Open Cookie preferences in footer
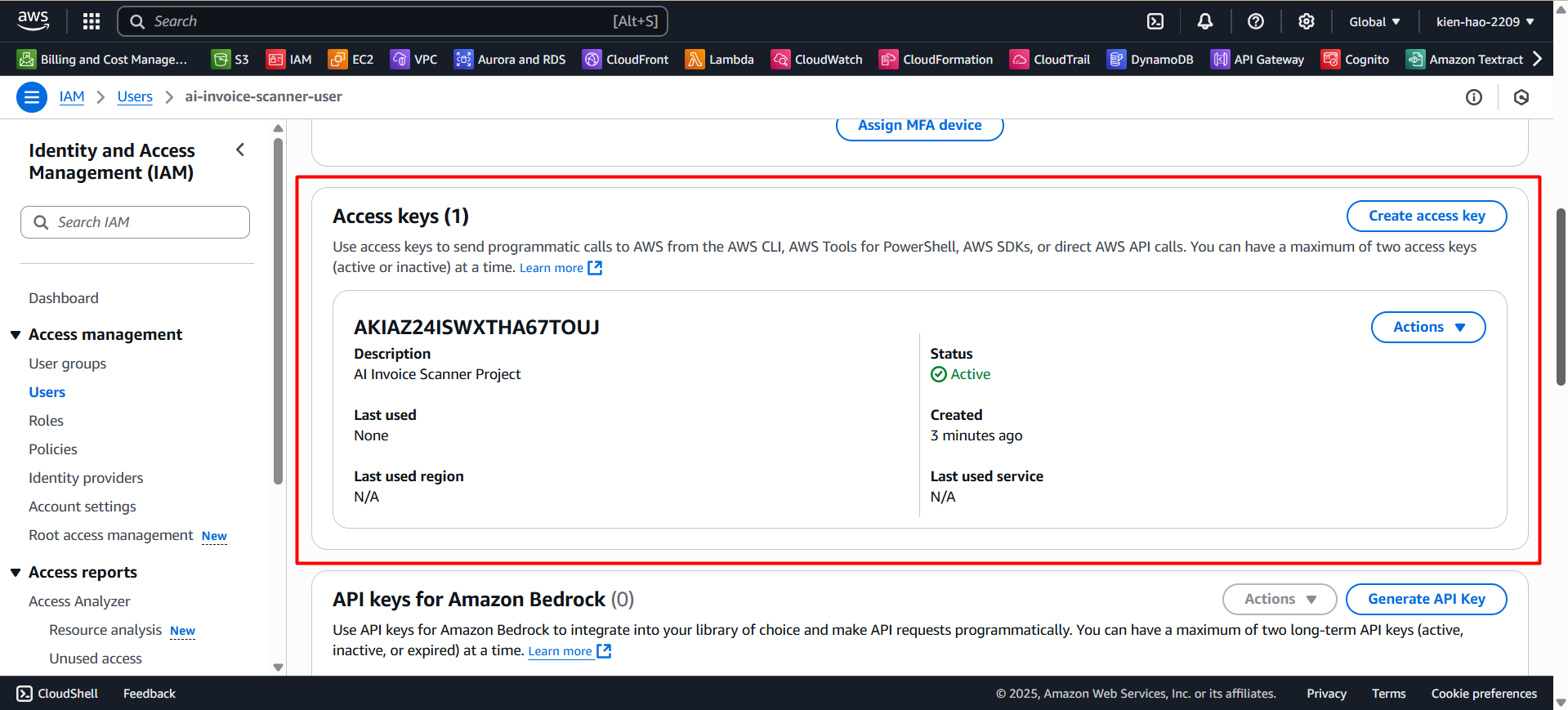The width and height of the screenshot is (1568, 710). coord(1484,694)
